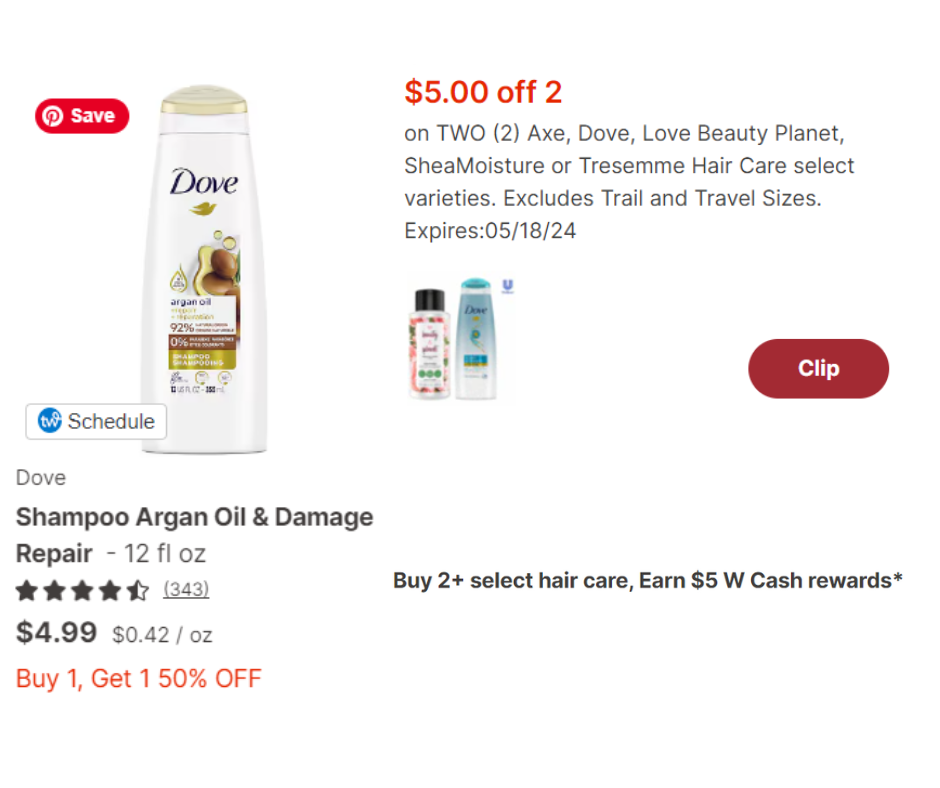Select the Buy 1, Get 1 50% OFF offer
Image resolution: width=940 pixels, height=788 pixels.
tap(138, 679)
